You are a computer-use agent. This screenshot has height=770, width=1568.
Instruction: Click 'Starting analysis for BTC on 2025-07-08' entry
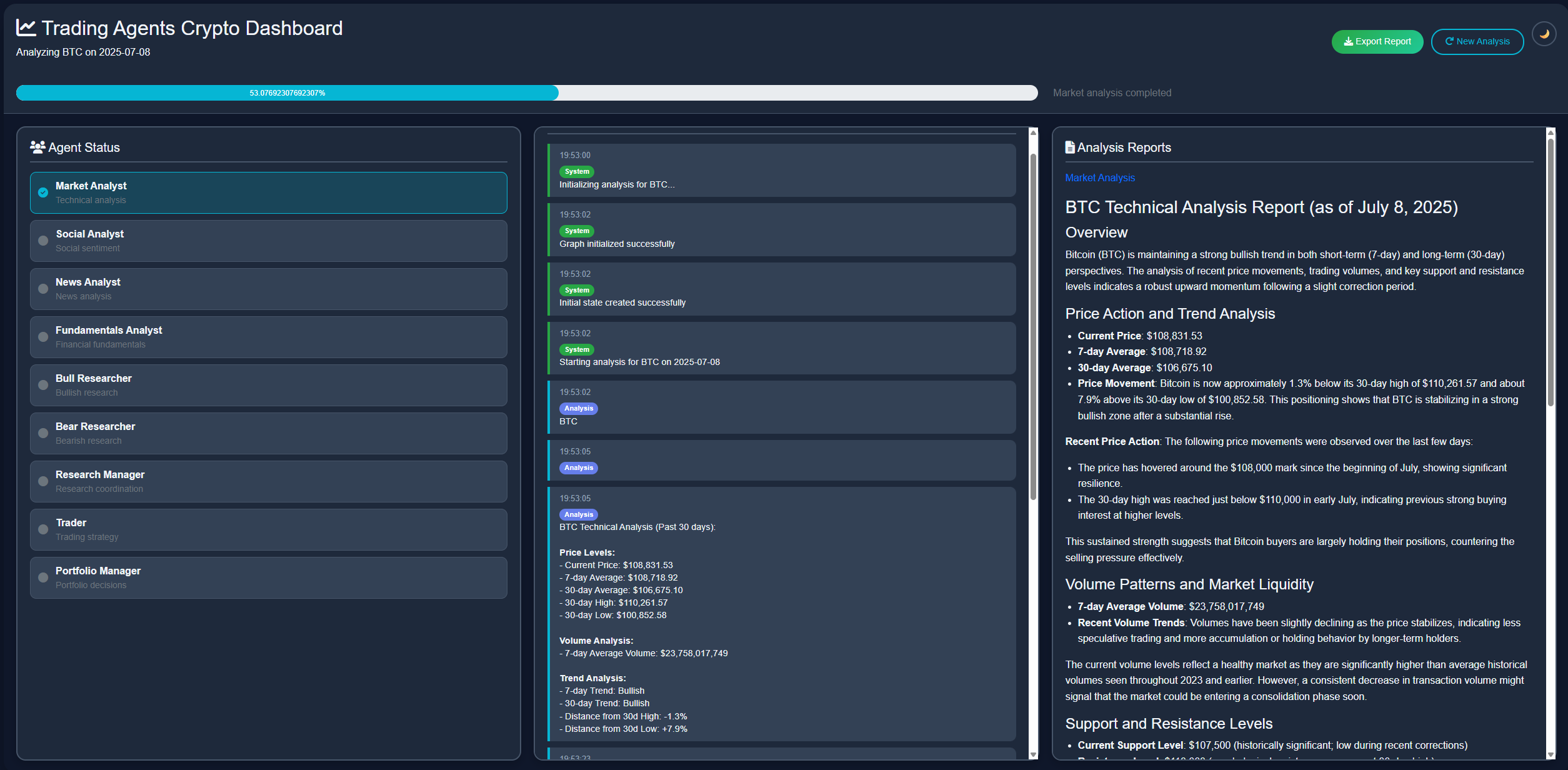(x=782, y=348)
